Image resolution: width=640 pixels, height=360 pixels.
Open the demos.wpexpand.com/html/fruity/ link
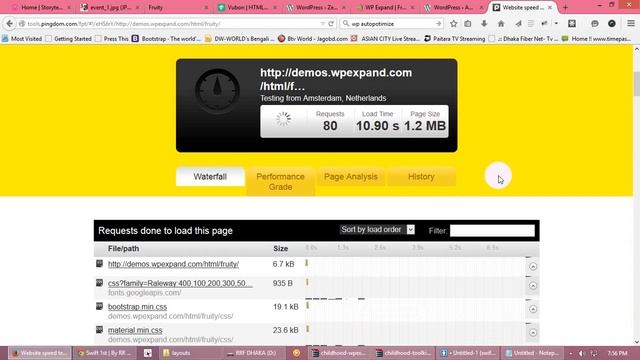click(x=173, y=264)
